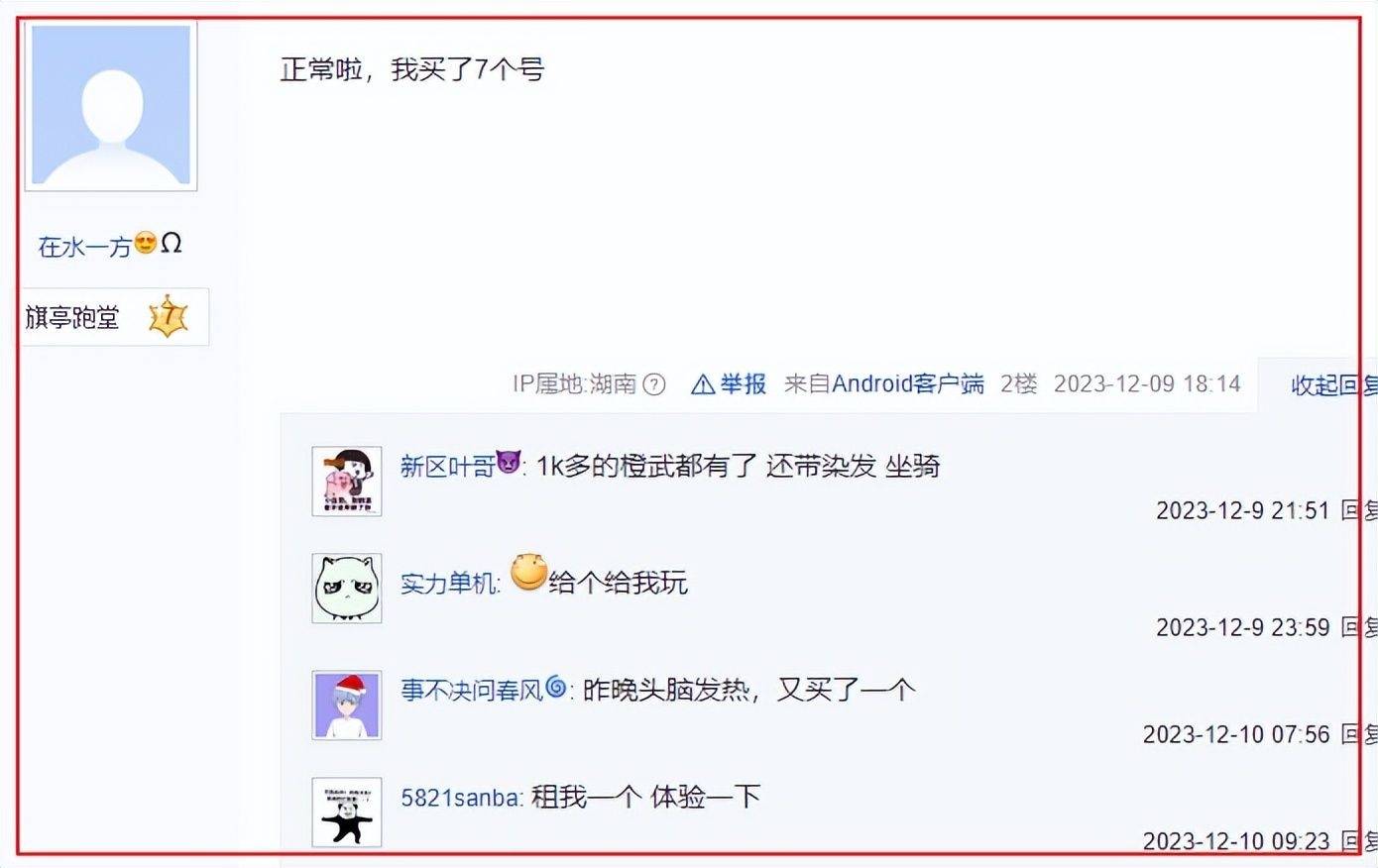Open the 实力单机 username link
This screenshot has height=868, width=1378.
[448, 583]
